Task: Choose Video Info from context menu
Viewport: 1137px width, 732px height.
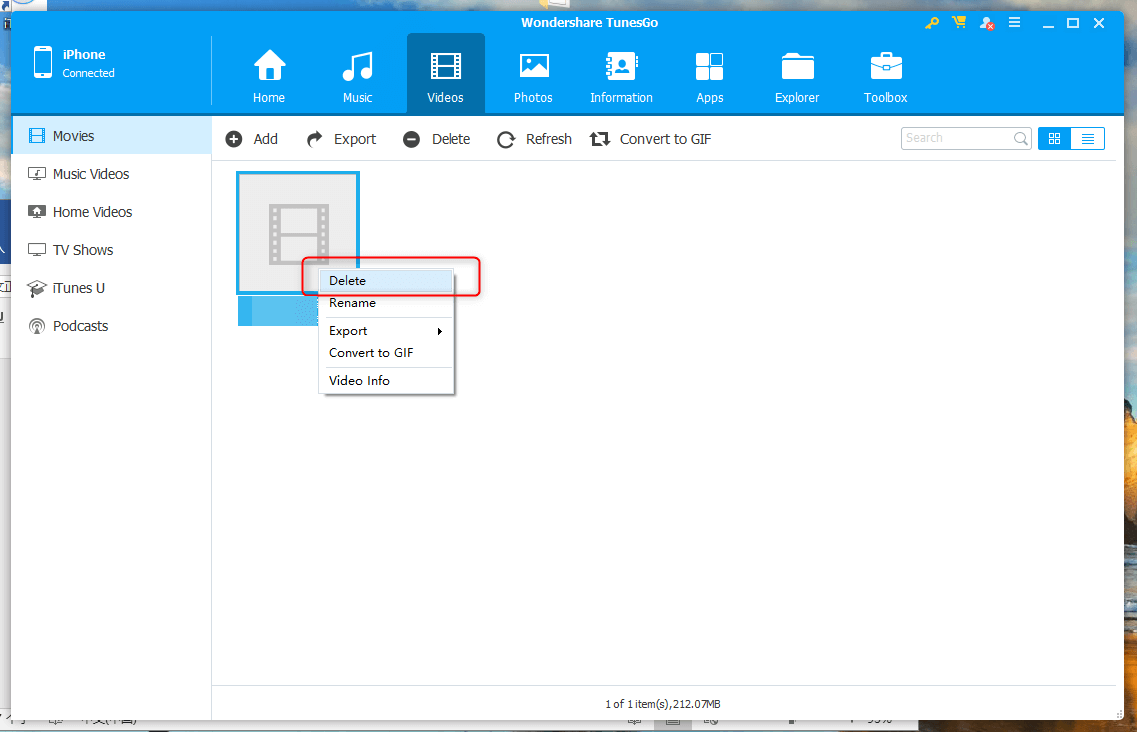Action: coord(386,381)
